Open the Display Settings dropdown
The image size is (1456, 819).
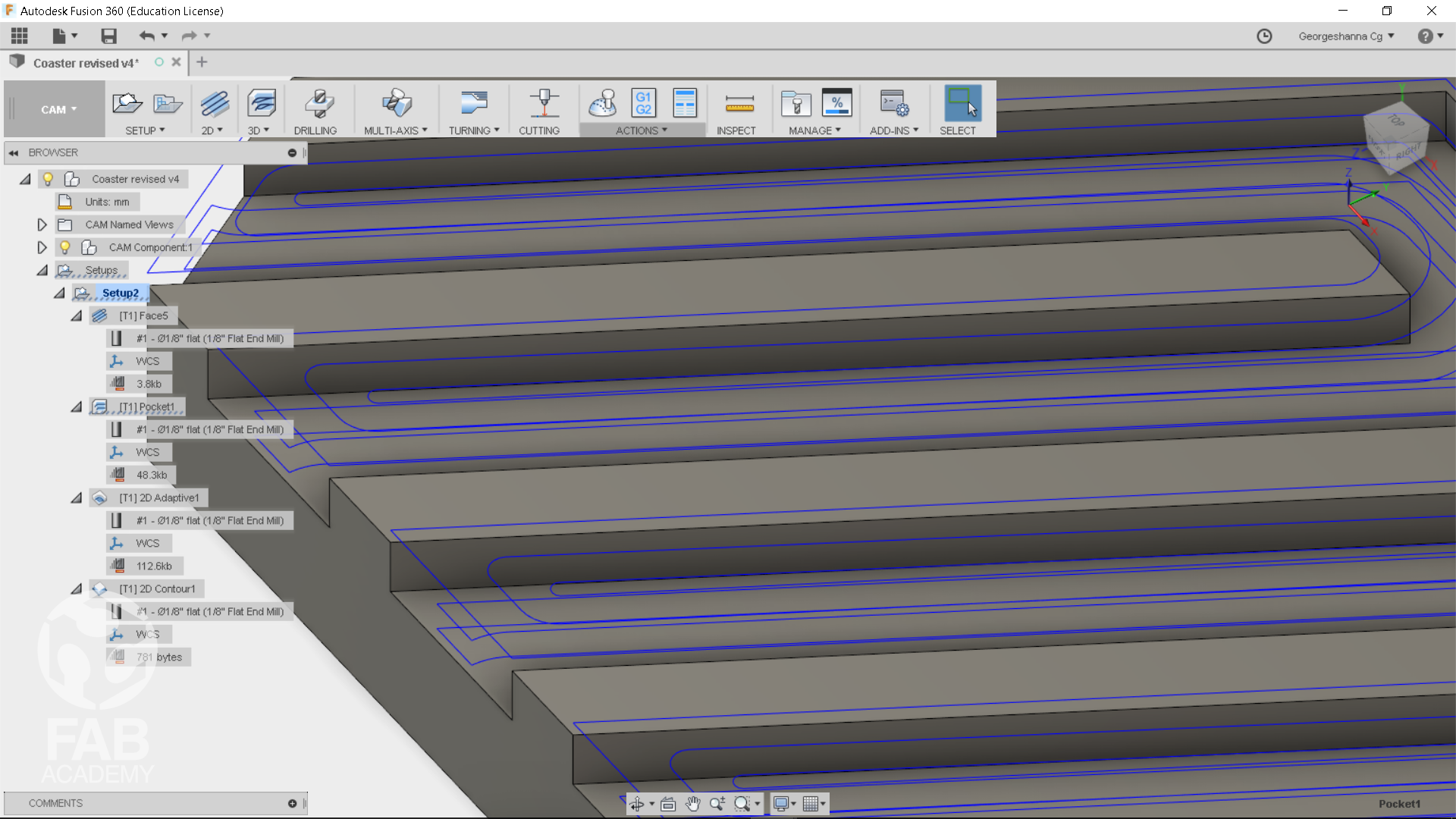[784, 804]
